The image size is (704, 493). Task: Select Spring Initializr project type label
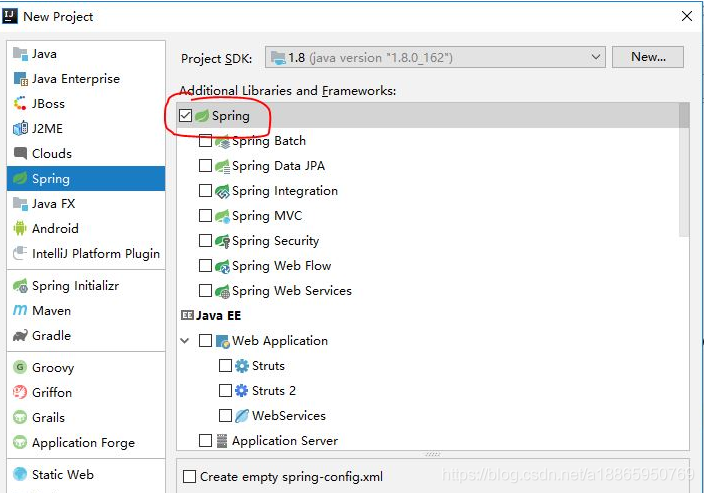[x=75, y=286]
